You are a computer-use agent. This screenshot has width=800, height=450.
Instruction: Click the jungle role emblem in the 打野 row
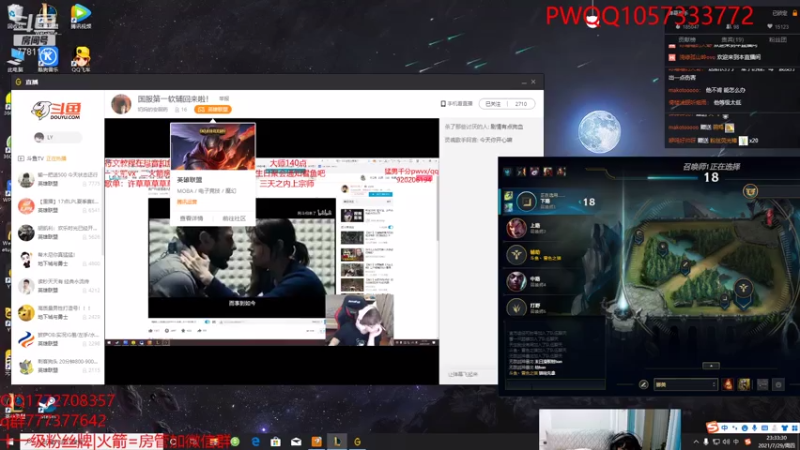coord(516,308)
